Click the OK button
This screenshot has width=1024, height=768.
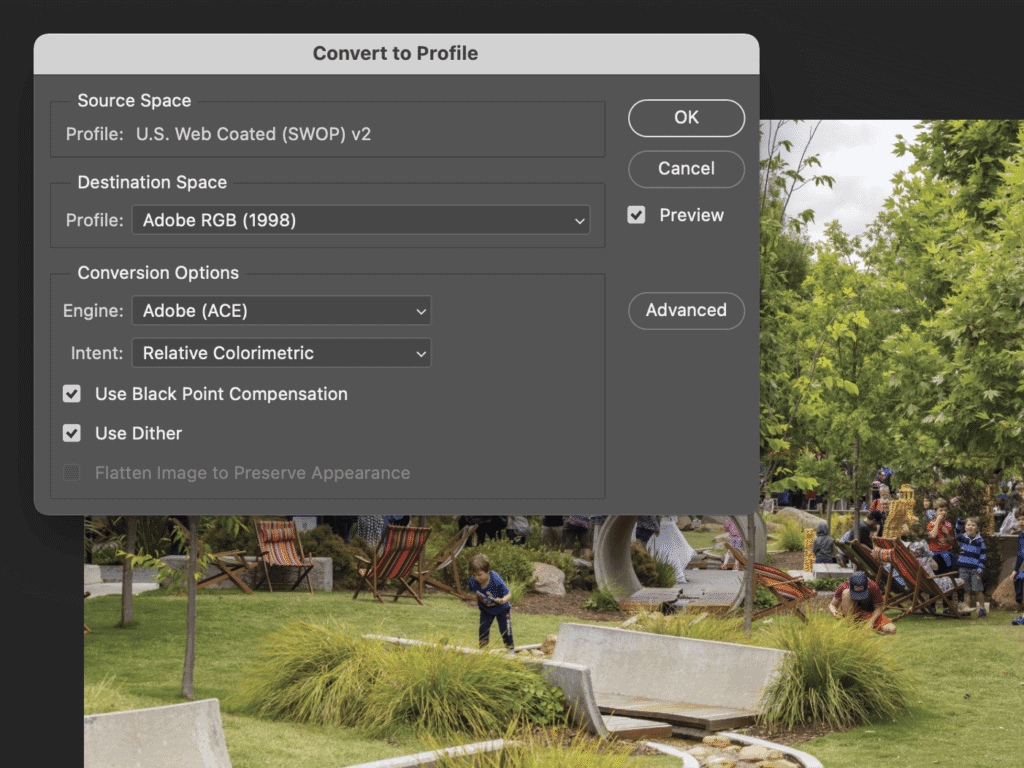(686, 118)
